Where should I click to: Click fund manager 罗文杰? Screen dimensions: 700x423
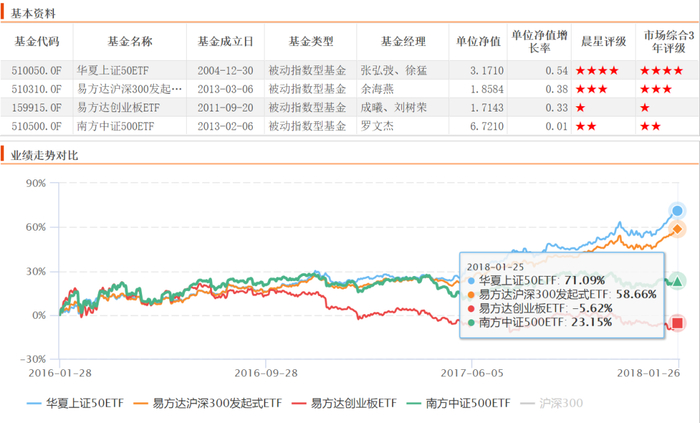377,126
